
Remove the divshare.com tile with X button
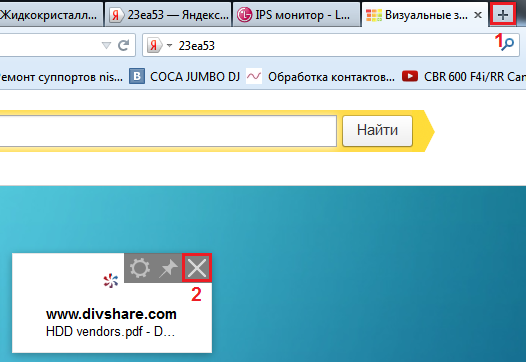pyautogui.click(x=197, y=268)
